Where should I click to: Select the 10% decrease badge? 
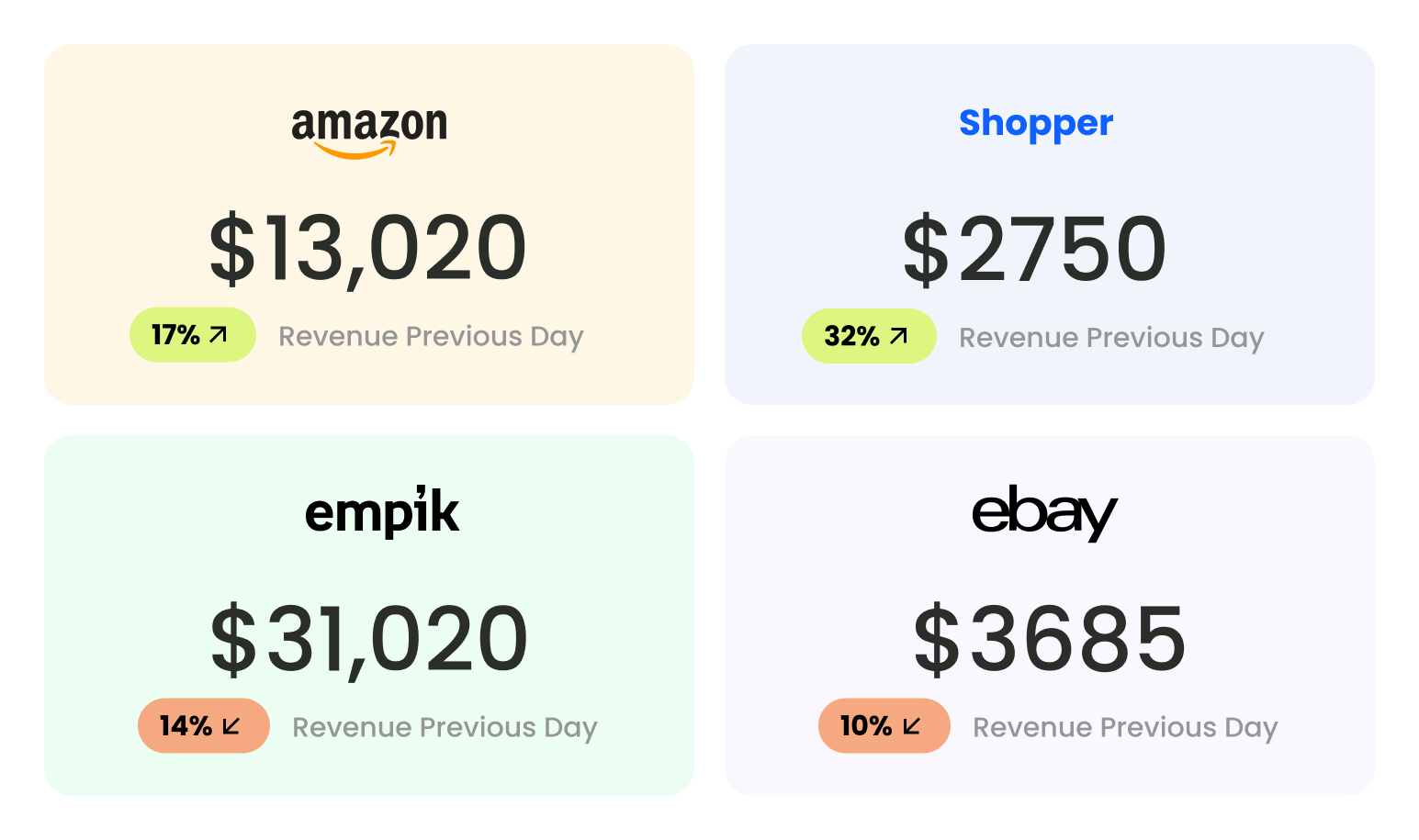(884, 726)
